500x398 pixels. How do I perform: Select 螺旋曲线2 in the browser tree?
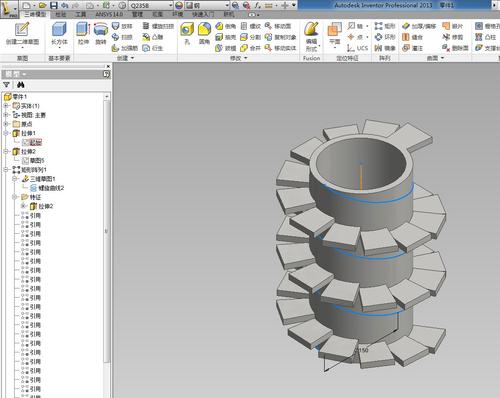click(x=47, y=188)
